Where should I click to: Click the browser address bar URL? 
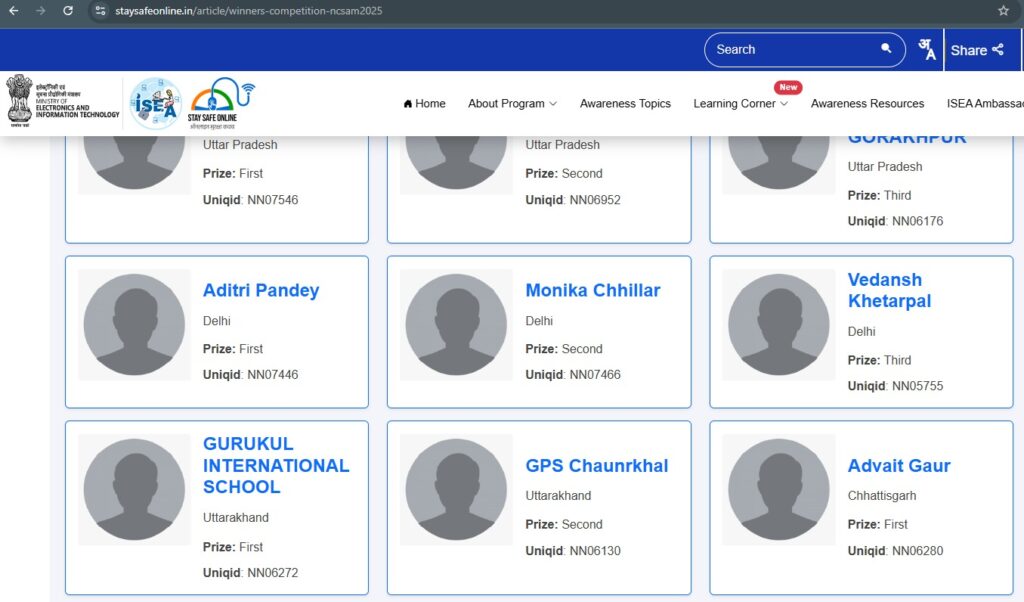click(x=248, y=11)
